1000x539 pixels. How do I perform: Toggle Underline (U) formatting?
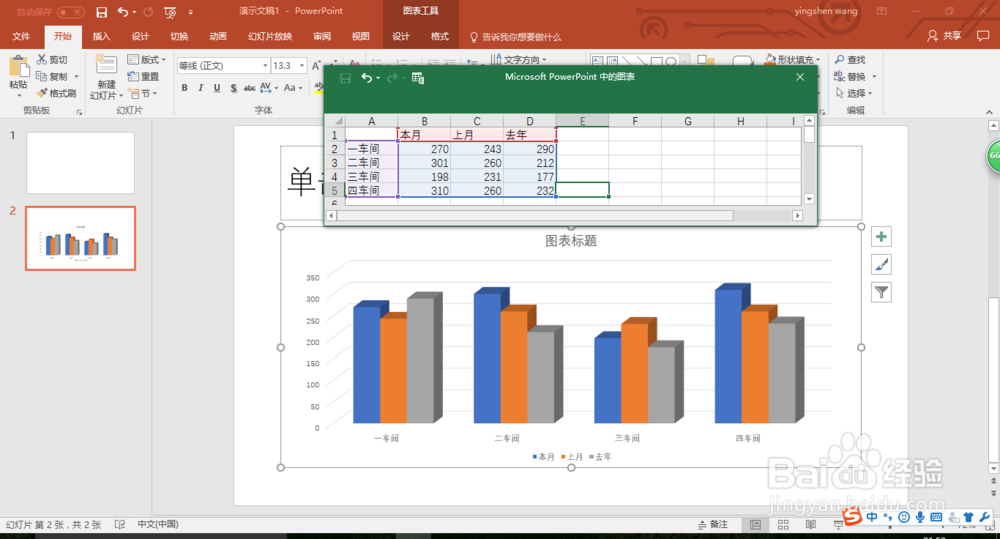(217, 88)
